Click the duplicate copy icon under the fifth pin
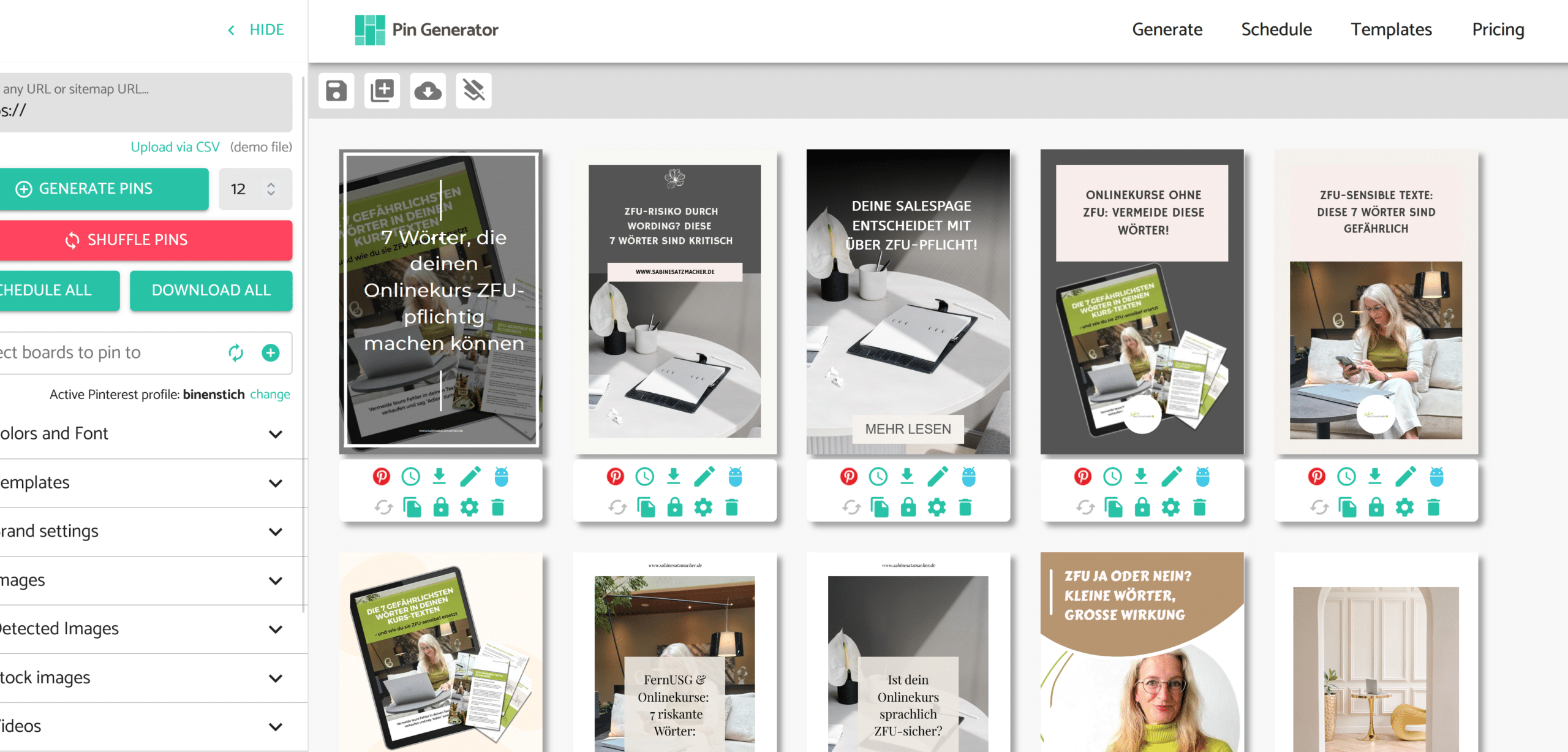1568x752 pixels. pyautogui.click(x=1347, y=507)
